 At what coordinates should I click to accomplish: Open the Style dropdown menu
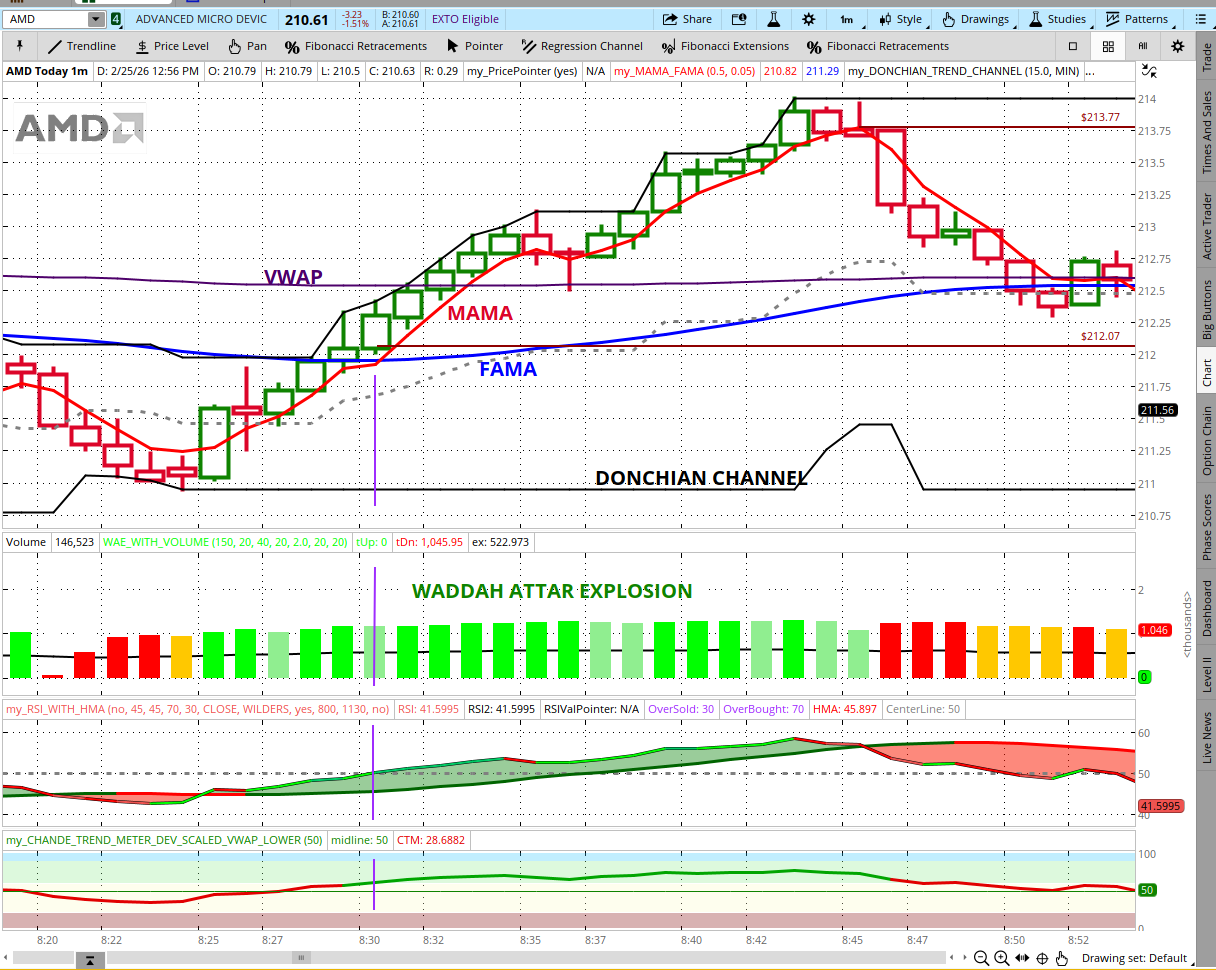click(x=899, y=19)
